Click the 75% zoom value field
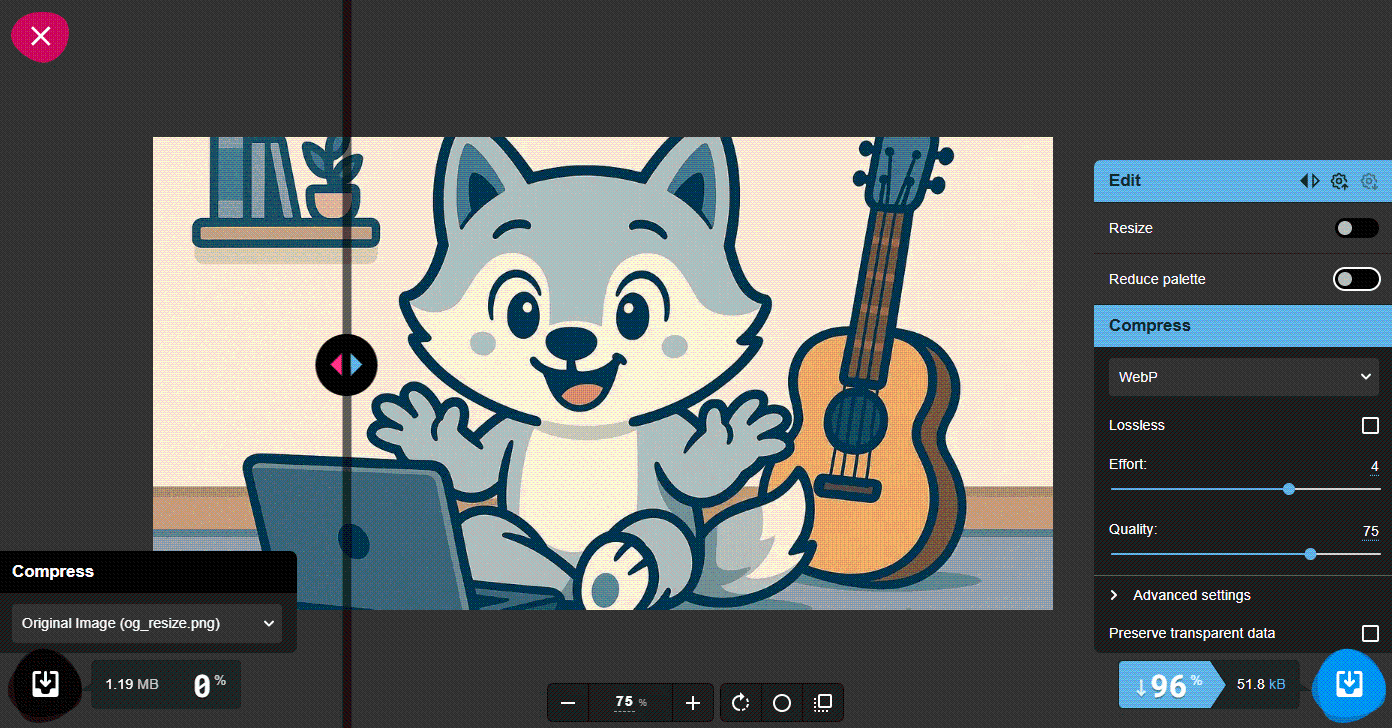 [x=628, y=703]
